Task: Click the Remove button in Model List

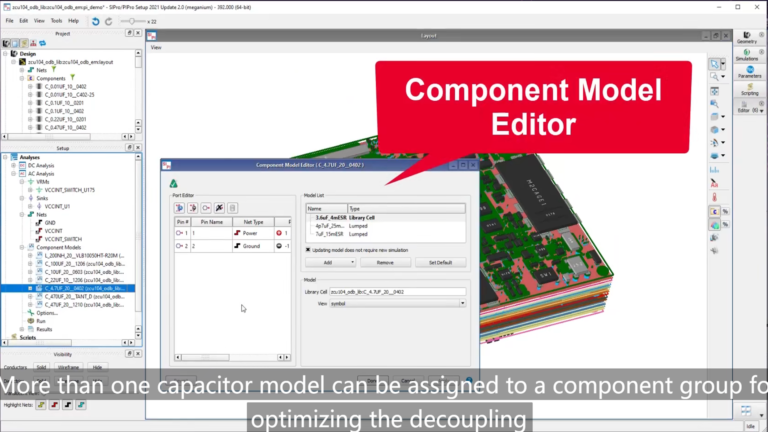Action: pyautogui.click(x=385, y=263)
